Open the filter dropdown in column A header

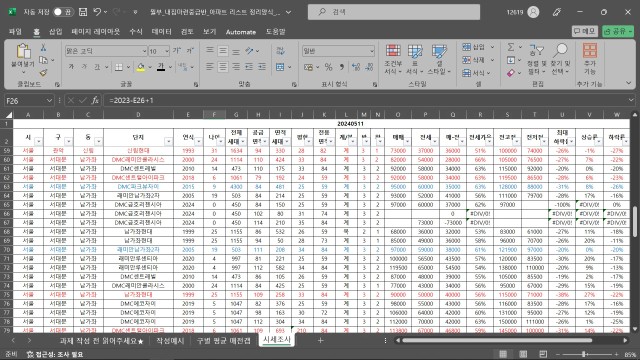38,142
